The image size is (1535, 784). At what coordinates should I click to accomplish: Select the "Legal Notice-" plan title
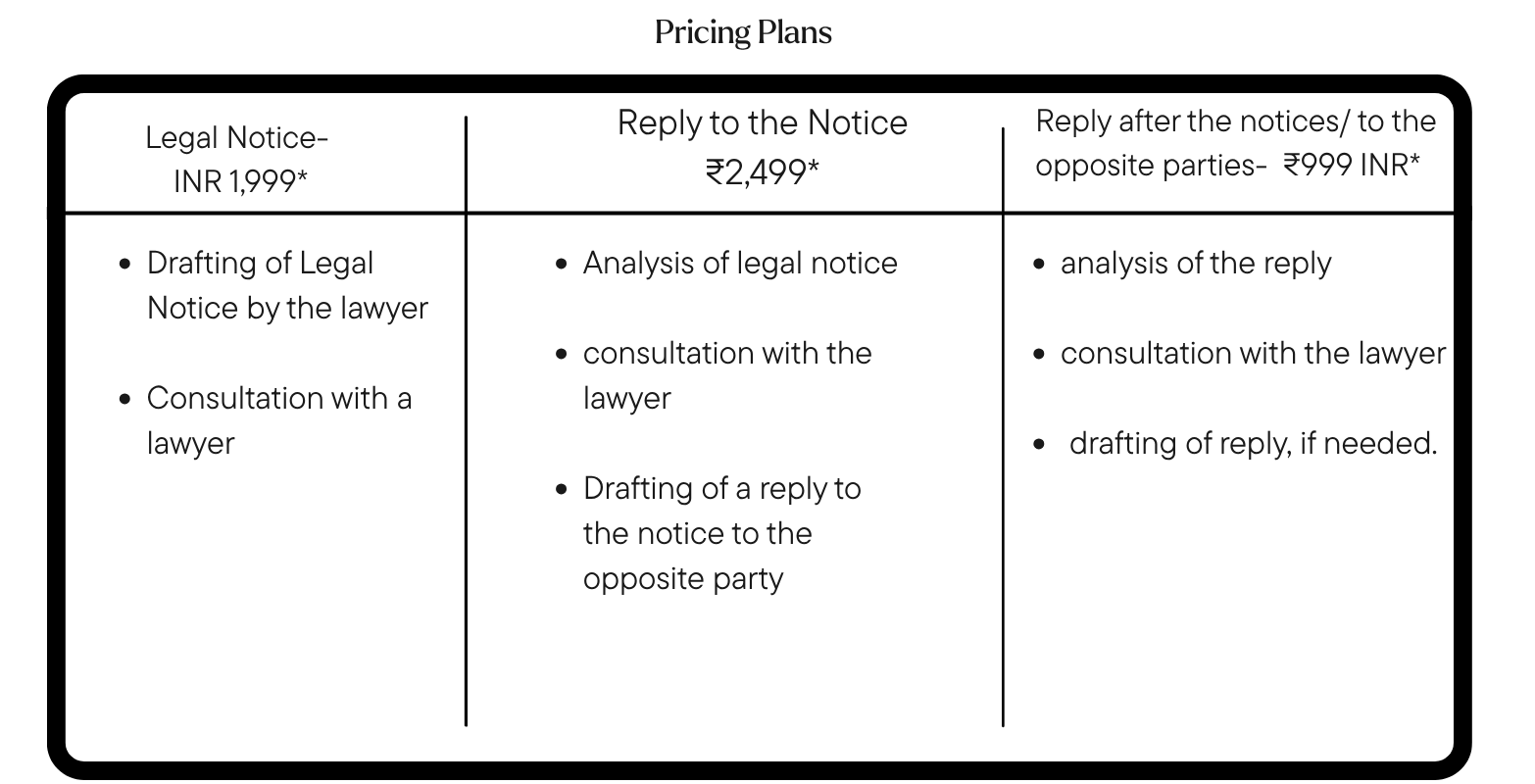click(x=237, y=138)
